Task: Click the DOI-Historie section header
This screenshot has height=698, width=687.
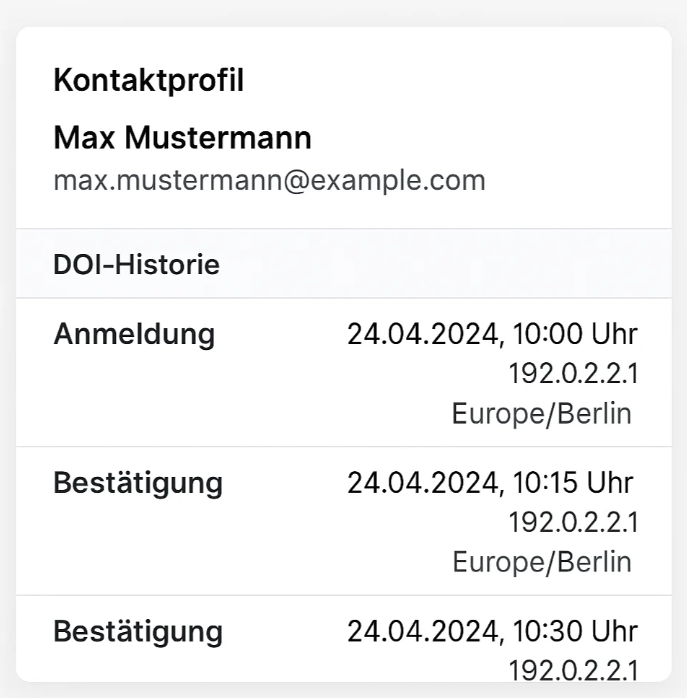Action: pyautogui.click(x=136, y=264)
